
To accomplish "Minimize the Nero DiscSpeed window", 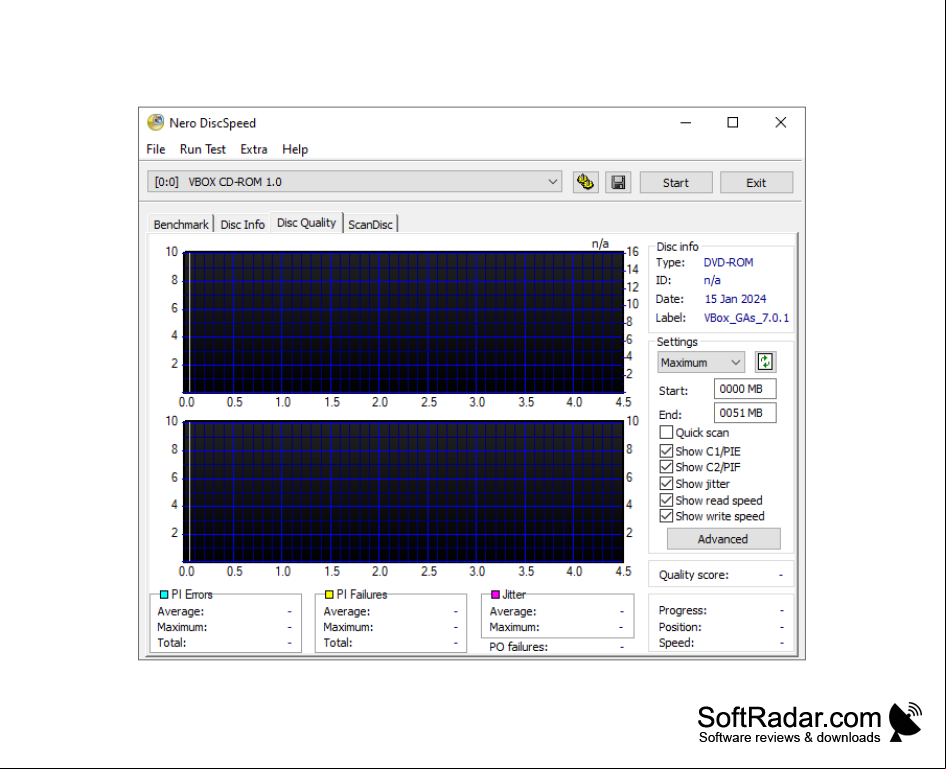I will (x=685, y=122).
